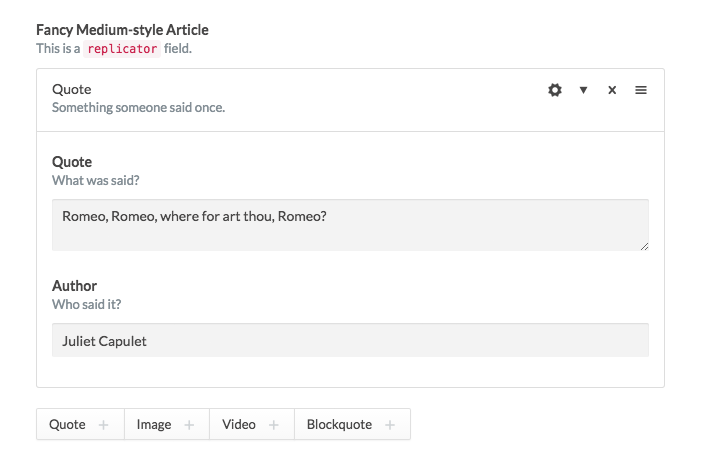The height and width of the screenshot is (472, 705).
Task: Click the red replicator code label
Action: (x=122, y=48)
